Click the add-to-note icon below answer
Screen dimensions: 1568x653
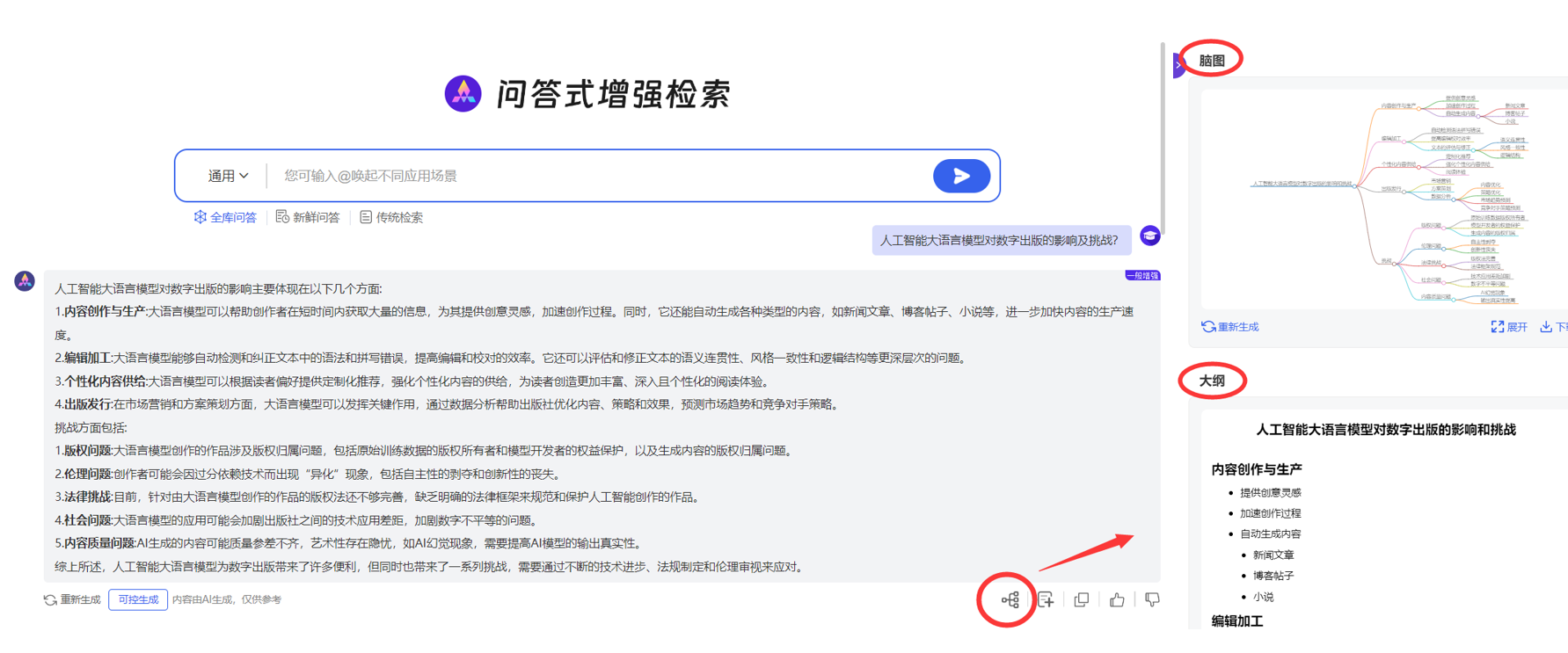[x=1046, y=600]
